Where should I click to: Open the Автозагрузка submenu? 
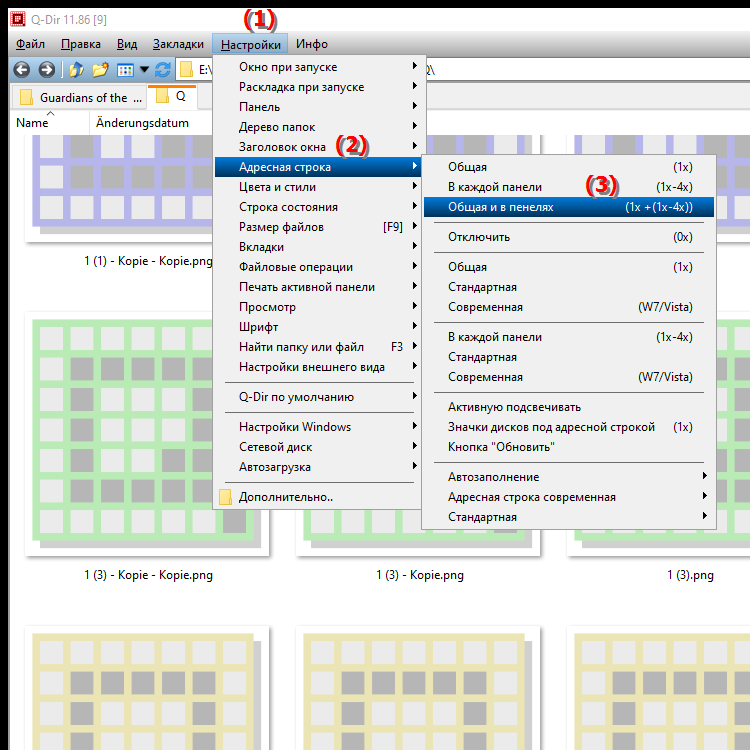pyautogui.click(x=318, y=467)
